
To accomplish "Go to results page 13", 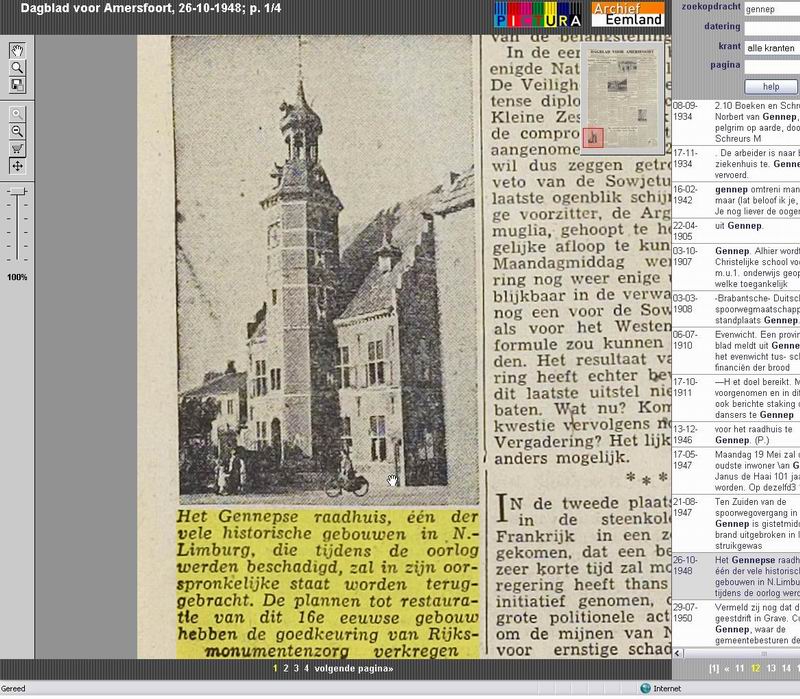I will [x=771, y=668].
